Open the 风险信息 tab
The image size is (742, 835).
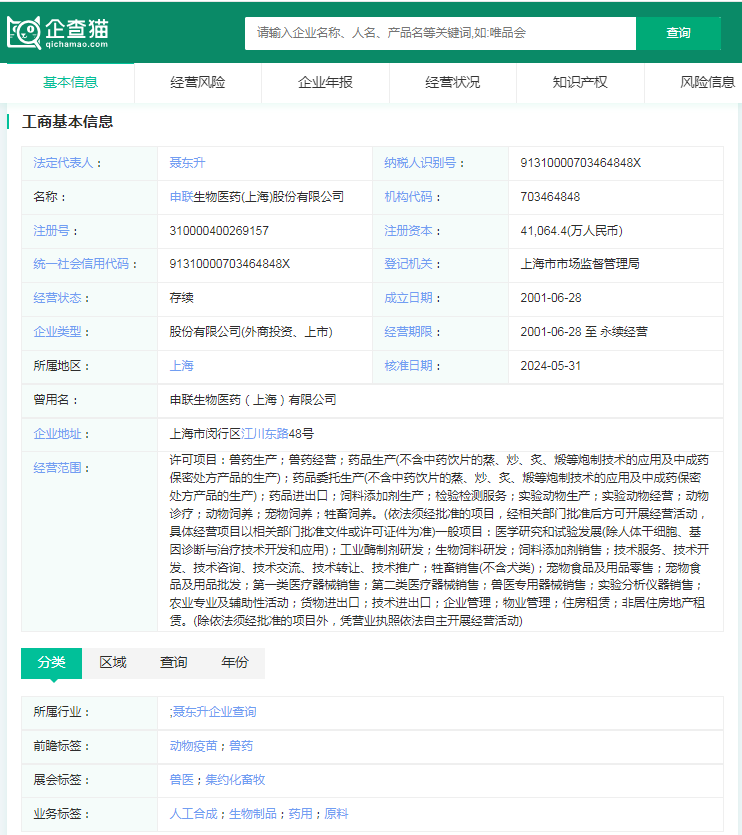click(x=707, y=83)
